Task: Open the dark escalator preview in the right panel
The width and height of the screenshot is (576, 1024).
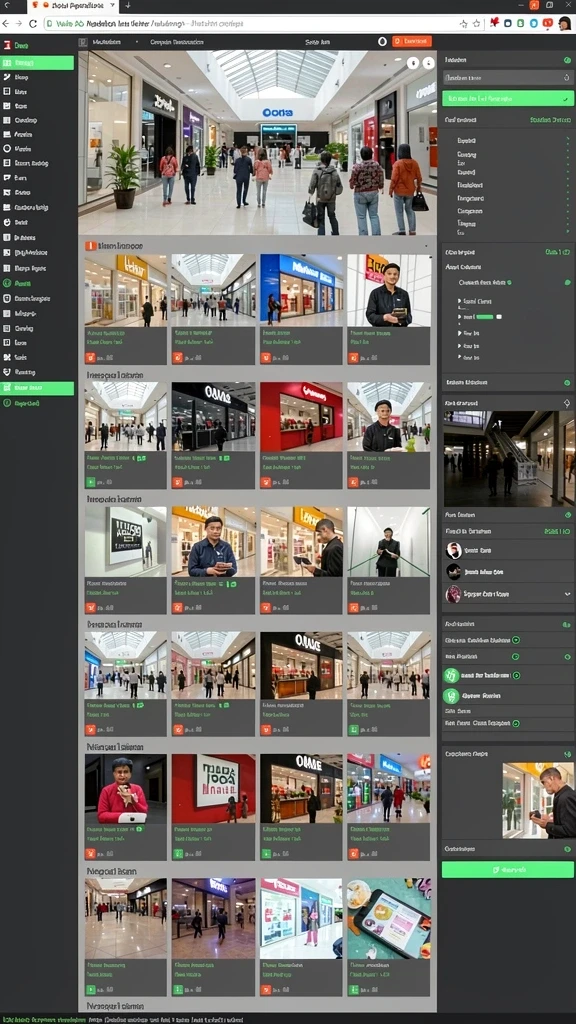Action: 509,458
